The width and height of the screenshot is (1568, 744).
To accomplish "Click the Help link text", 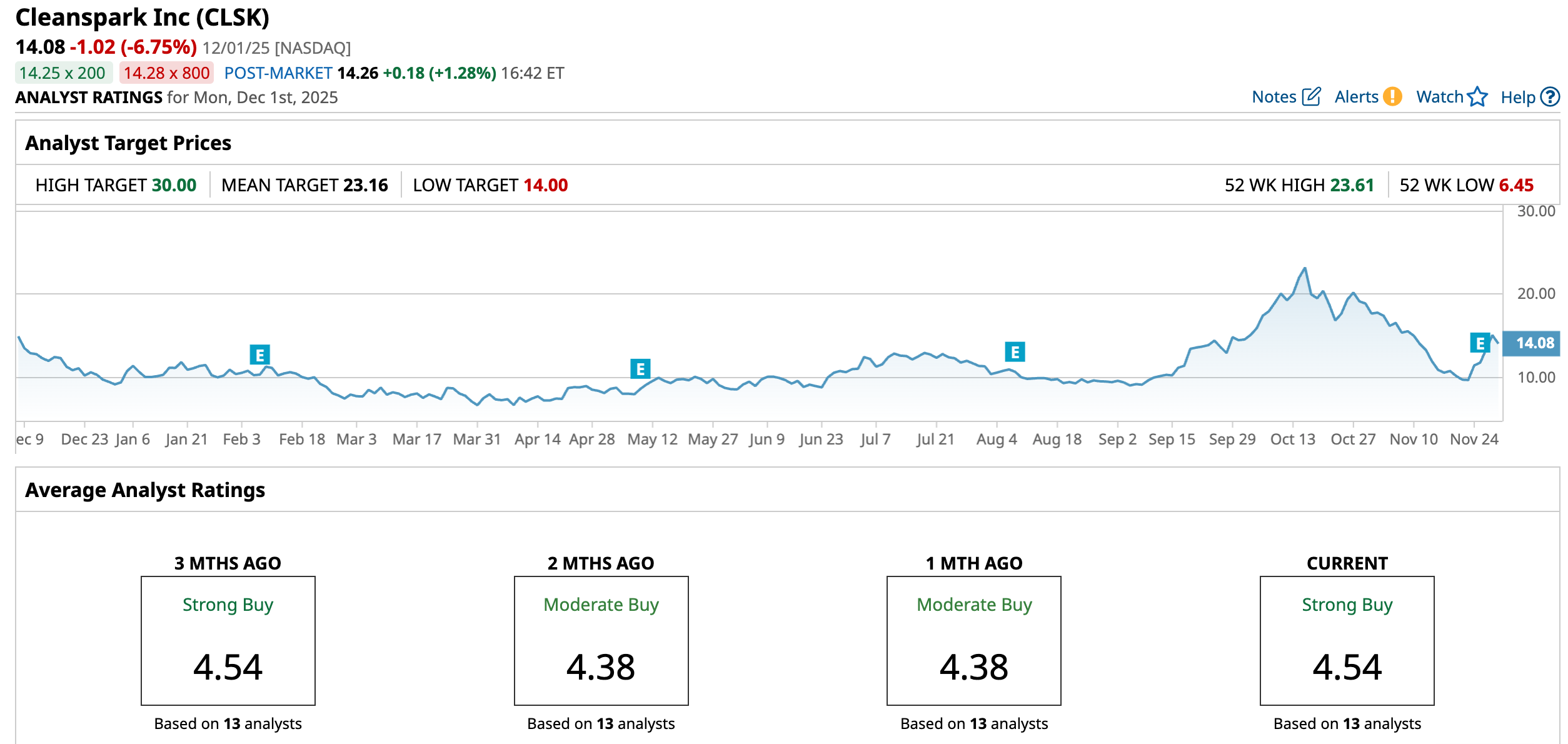I will [1517, 97].
